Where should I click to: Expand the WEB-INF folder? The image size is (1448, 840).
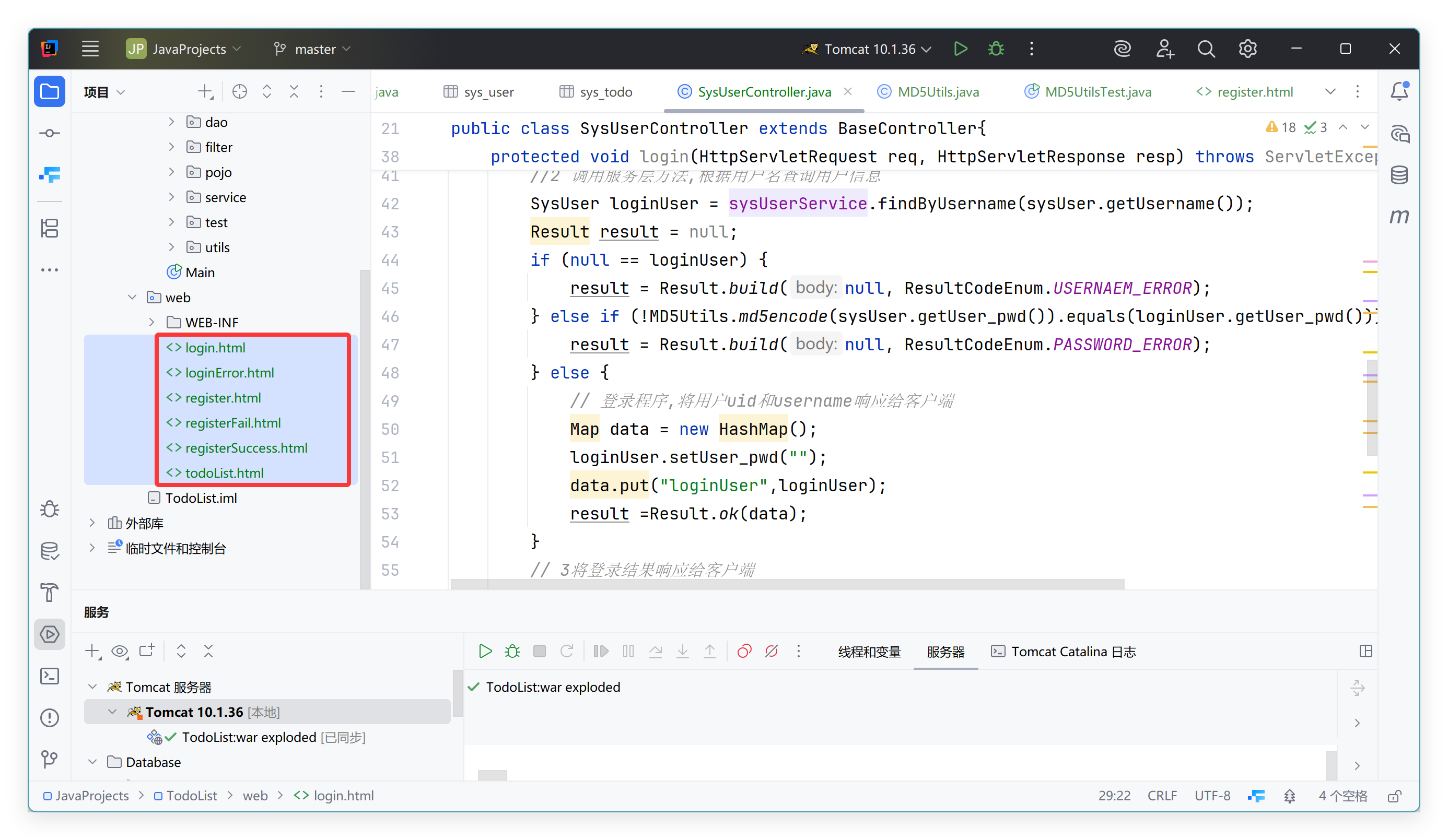(x=151, y=322)
